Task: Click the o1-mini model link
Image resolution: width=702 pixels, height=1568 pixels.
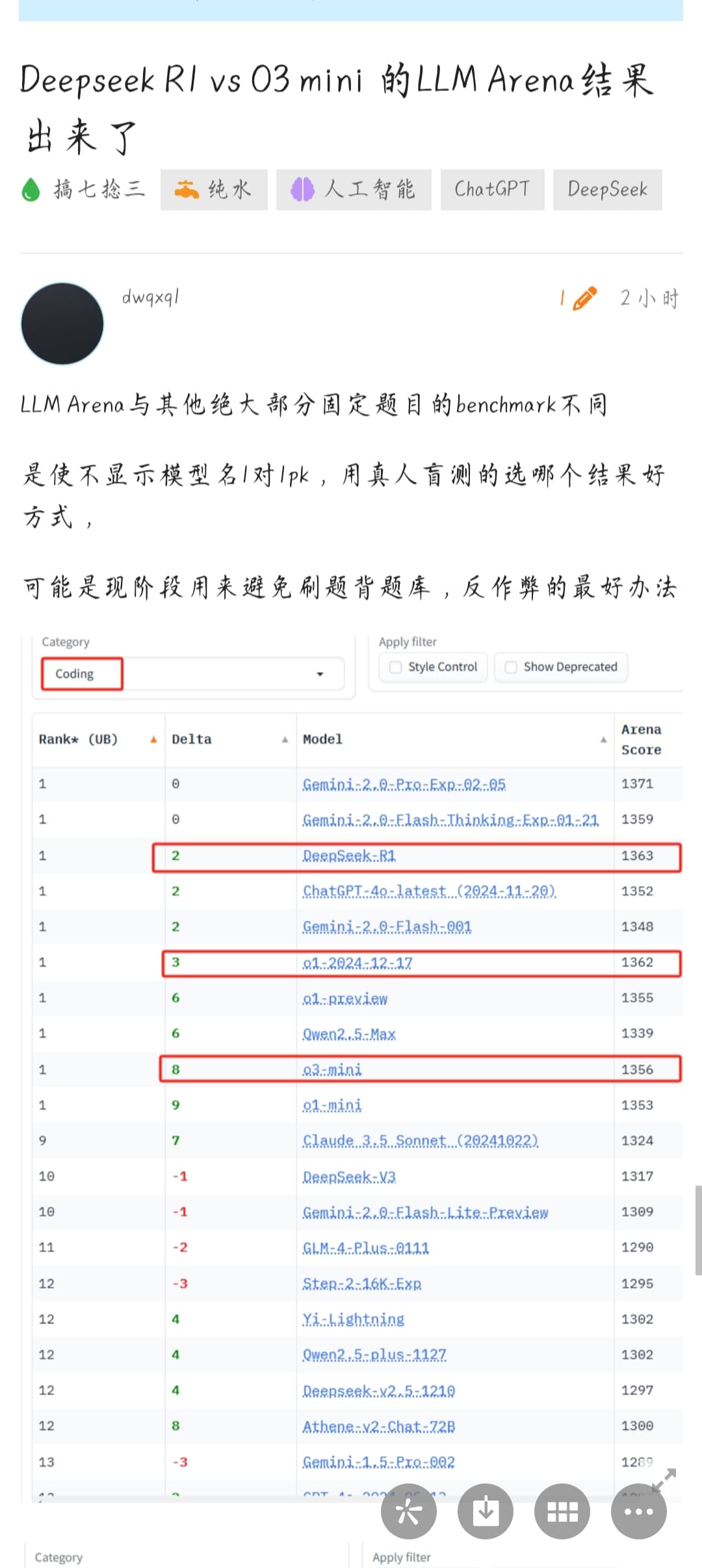Action: (x=332, y=1106)
